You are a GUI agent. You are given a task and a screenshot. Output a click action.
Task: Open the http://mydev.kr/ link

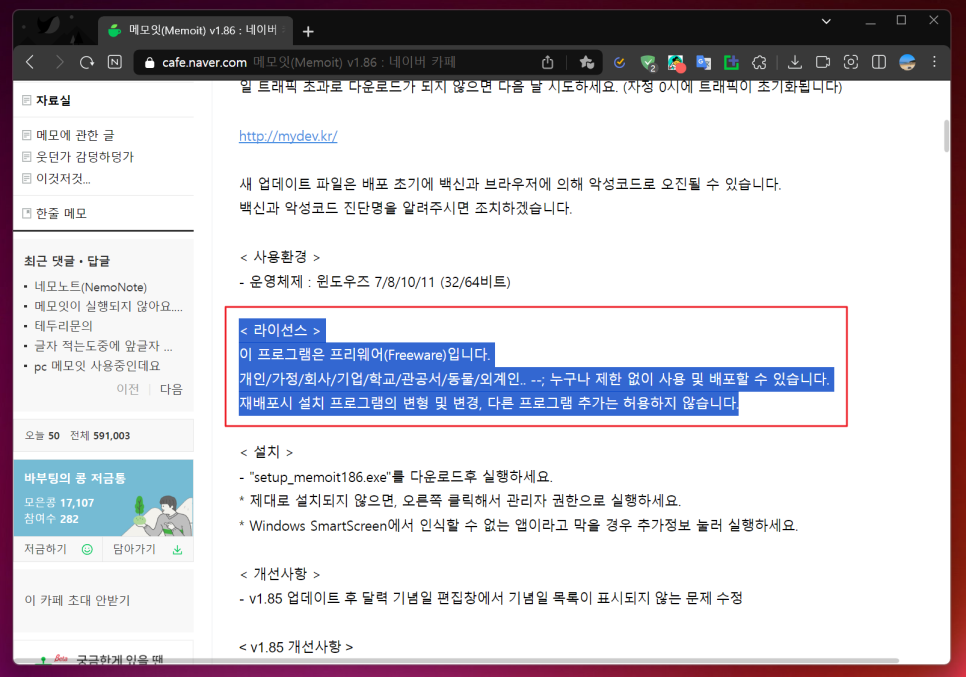point(288,136)
